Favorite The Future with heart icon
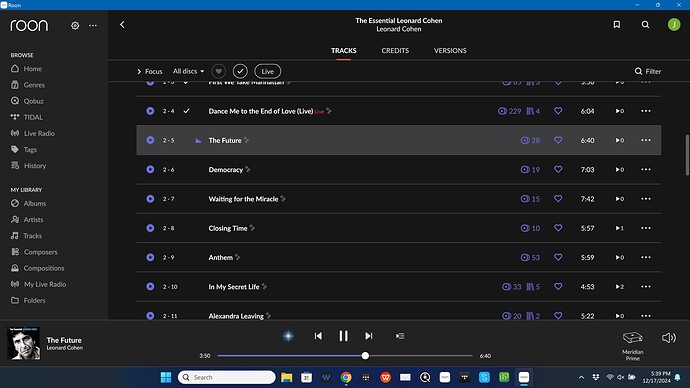690x388 pixels. 558,140
